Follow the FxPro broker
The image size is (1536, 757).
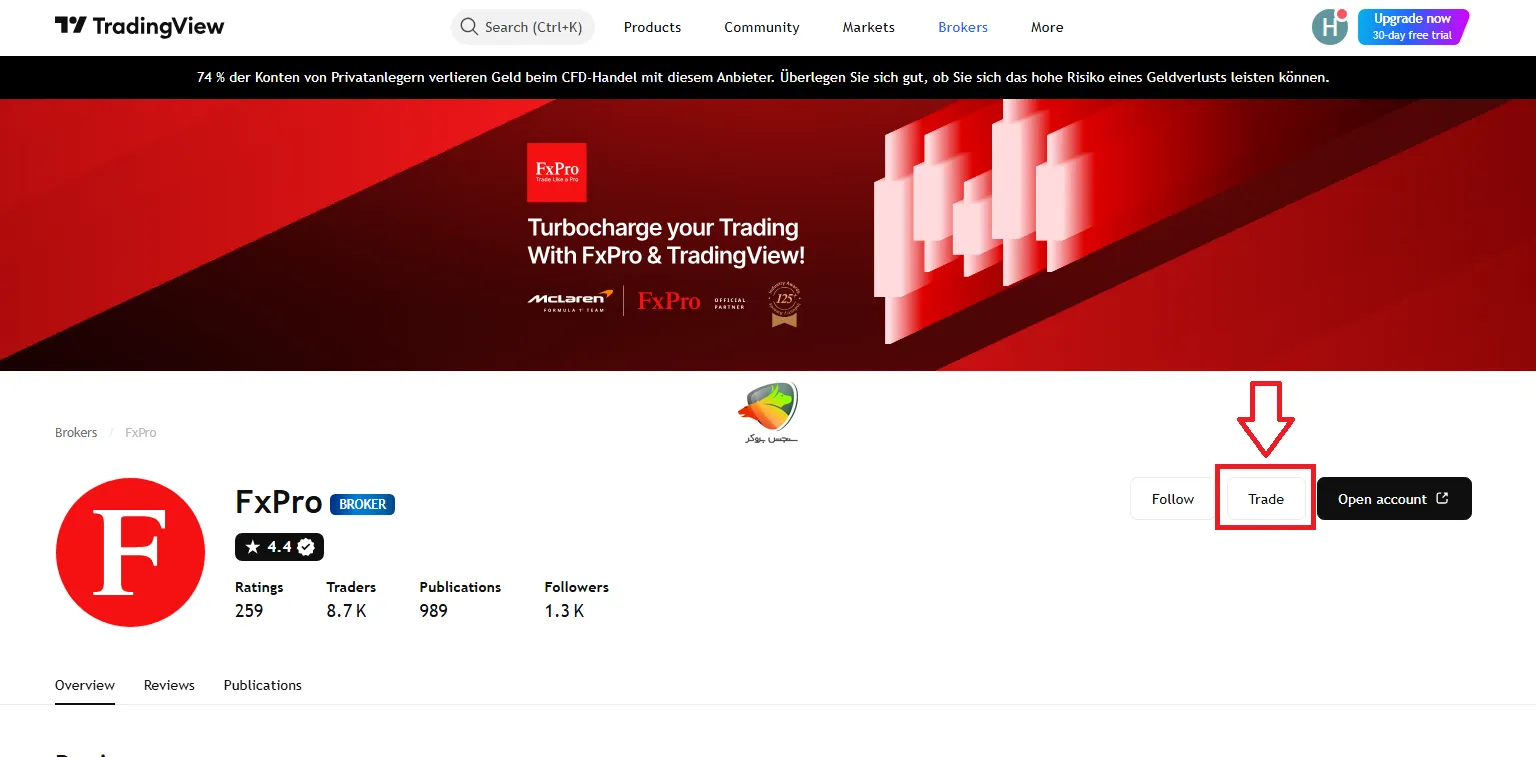coord(1172,499)
